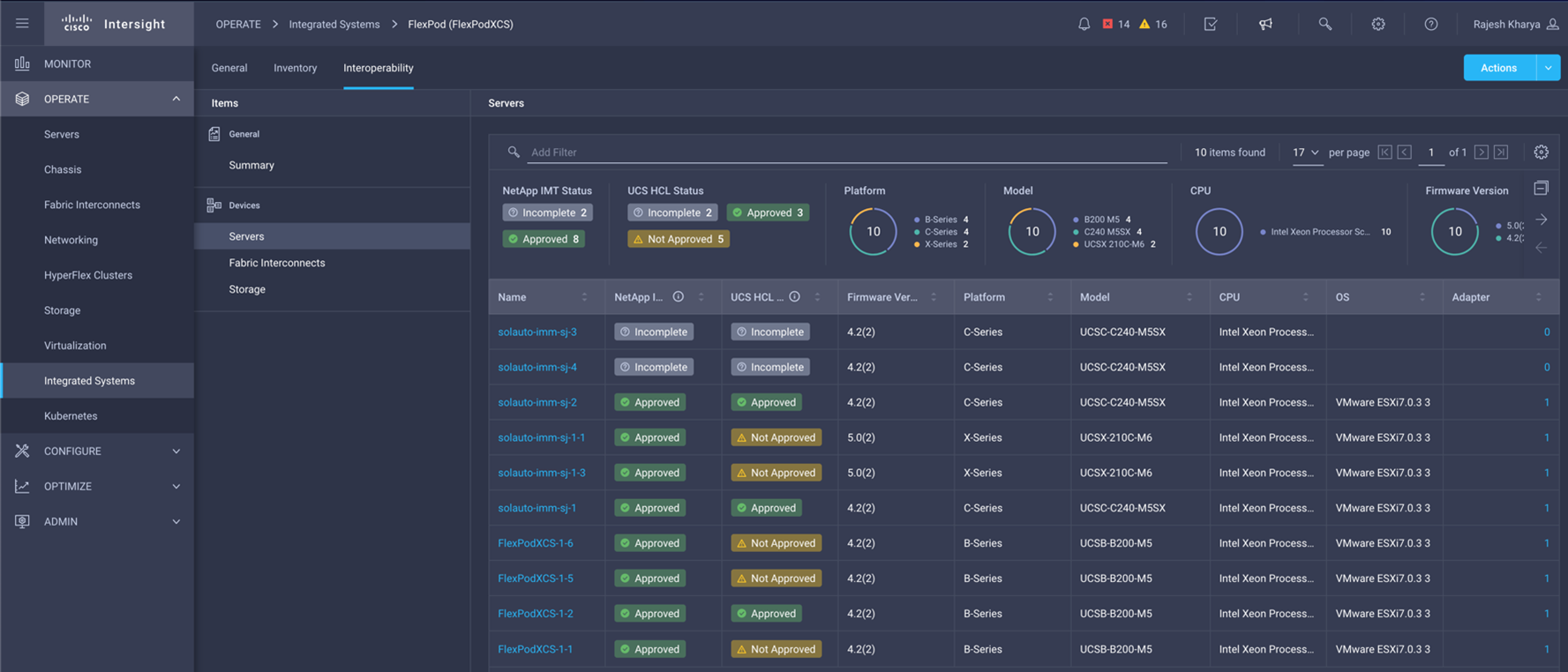Open the items per page dropdown
Screen dimensions: 1568x672
[1306, 152]
